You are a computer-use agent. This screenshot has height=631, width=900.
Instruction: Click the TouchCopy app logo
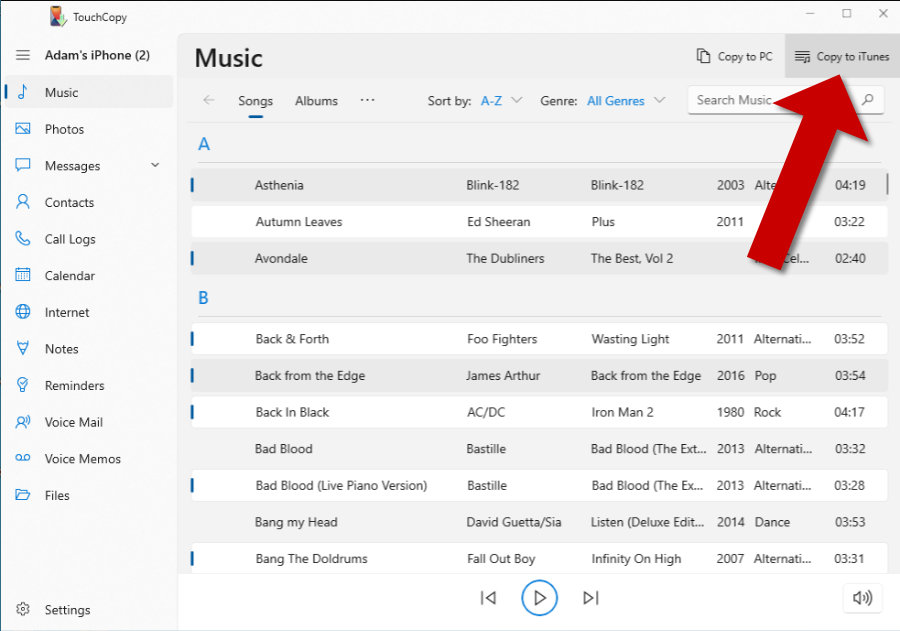pyautogui.click(x=57, y=16)
